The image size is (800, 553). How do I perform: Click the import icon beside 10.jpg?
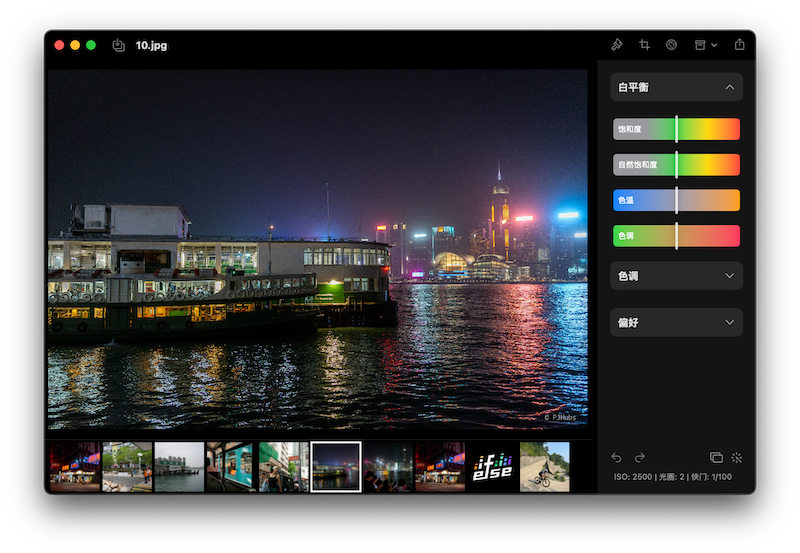pos(119,45)
